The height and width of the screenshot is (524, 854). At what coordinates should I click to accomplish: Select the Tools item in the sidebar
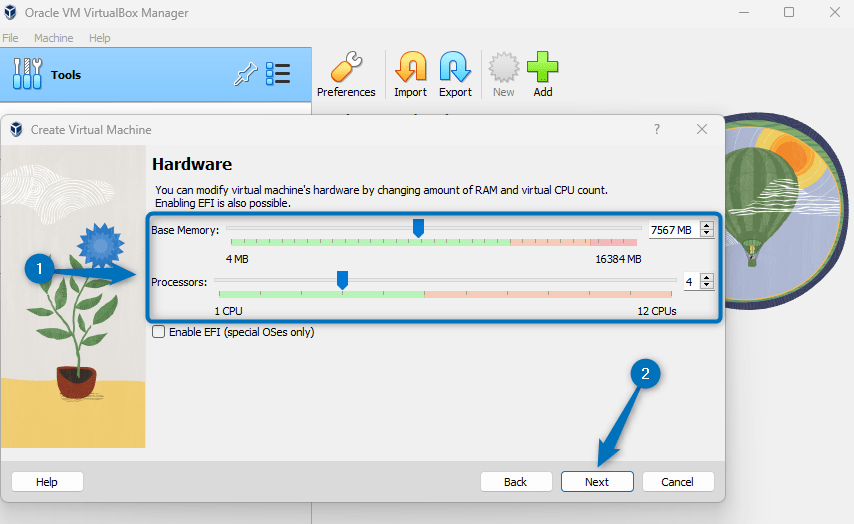click(156, 75)
